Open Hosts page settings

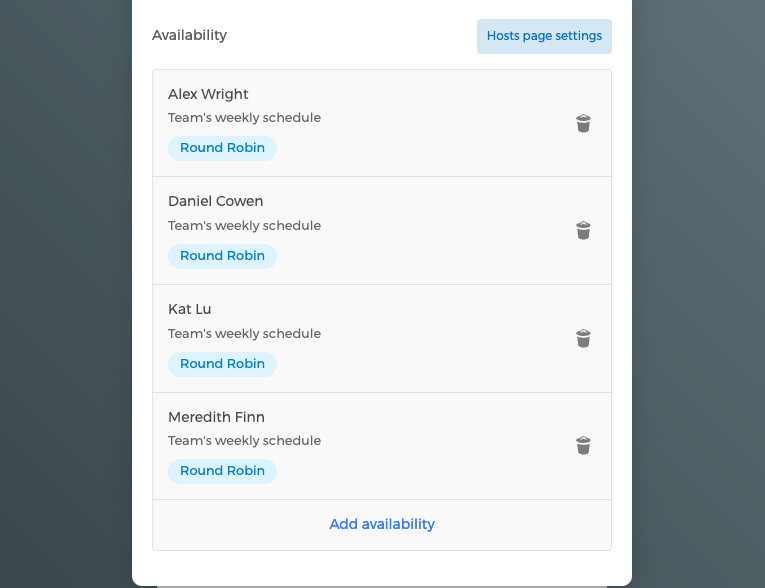544,36
